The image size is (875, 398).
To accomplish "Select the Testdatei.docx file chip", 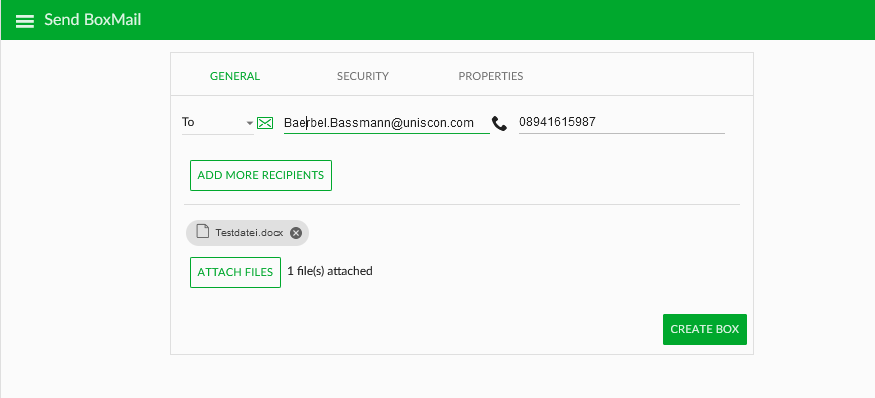I will coord(247,233).
